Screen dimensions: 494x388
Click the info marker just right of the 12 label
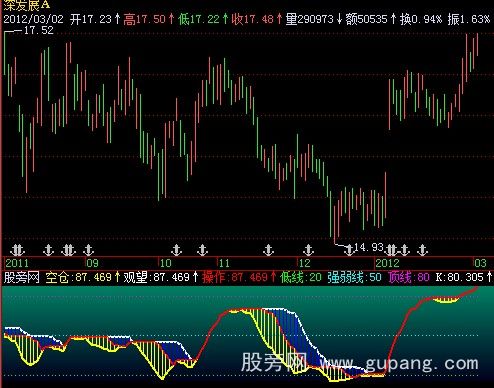(308, 250)
